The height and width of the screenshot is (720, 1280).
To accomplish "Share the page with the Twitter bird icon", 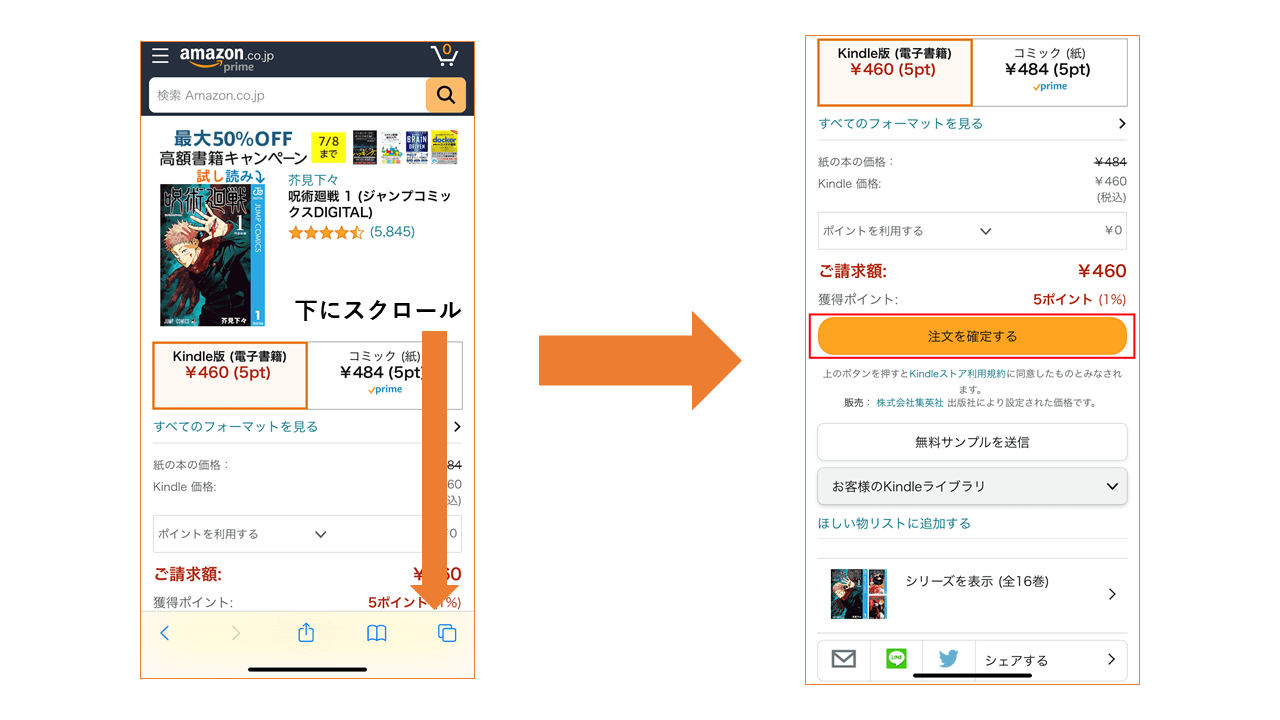I will [x=946, y=659].
